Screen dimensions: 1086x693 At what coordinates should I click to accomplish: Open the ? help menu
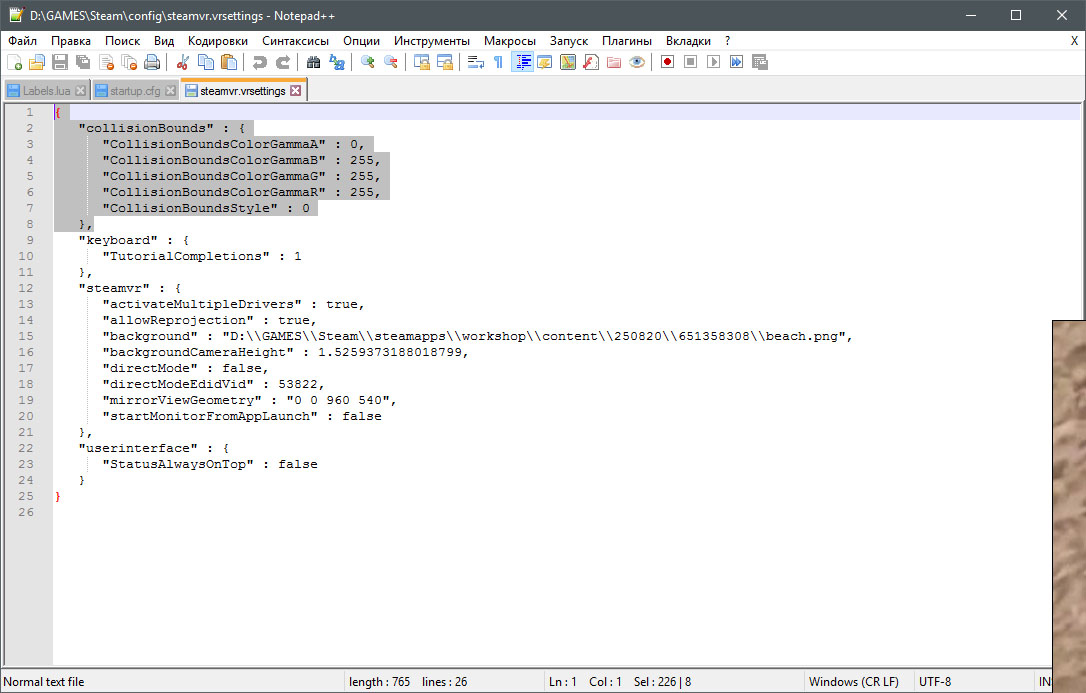click(727, 41)
